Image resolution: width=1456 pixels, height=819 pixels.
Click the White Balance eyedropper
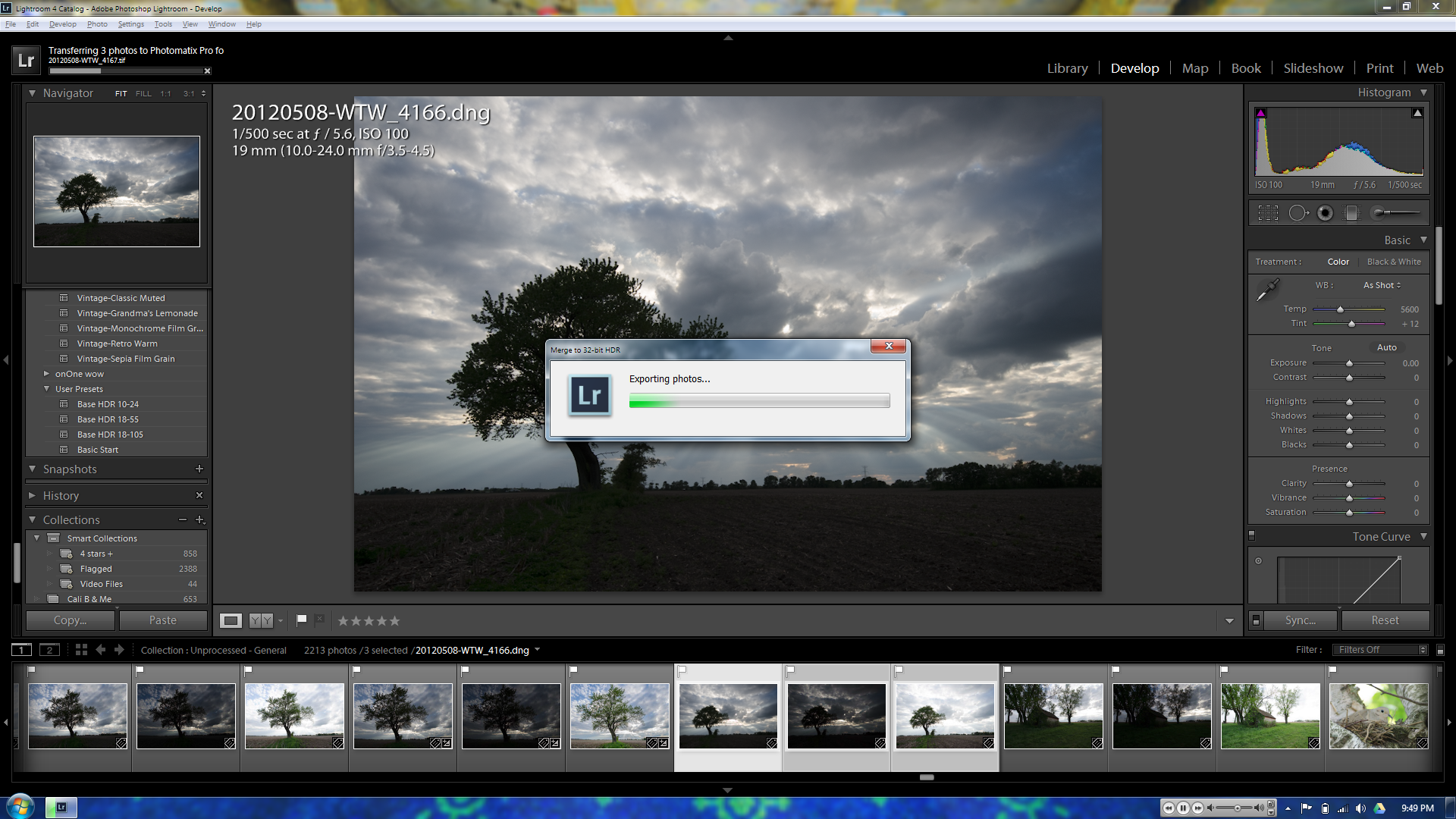(1269, 290)
